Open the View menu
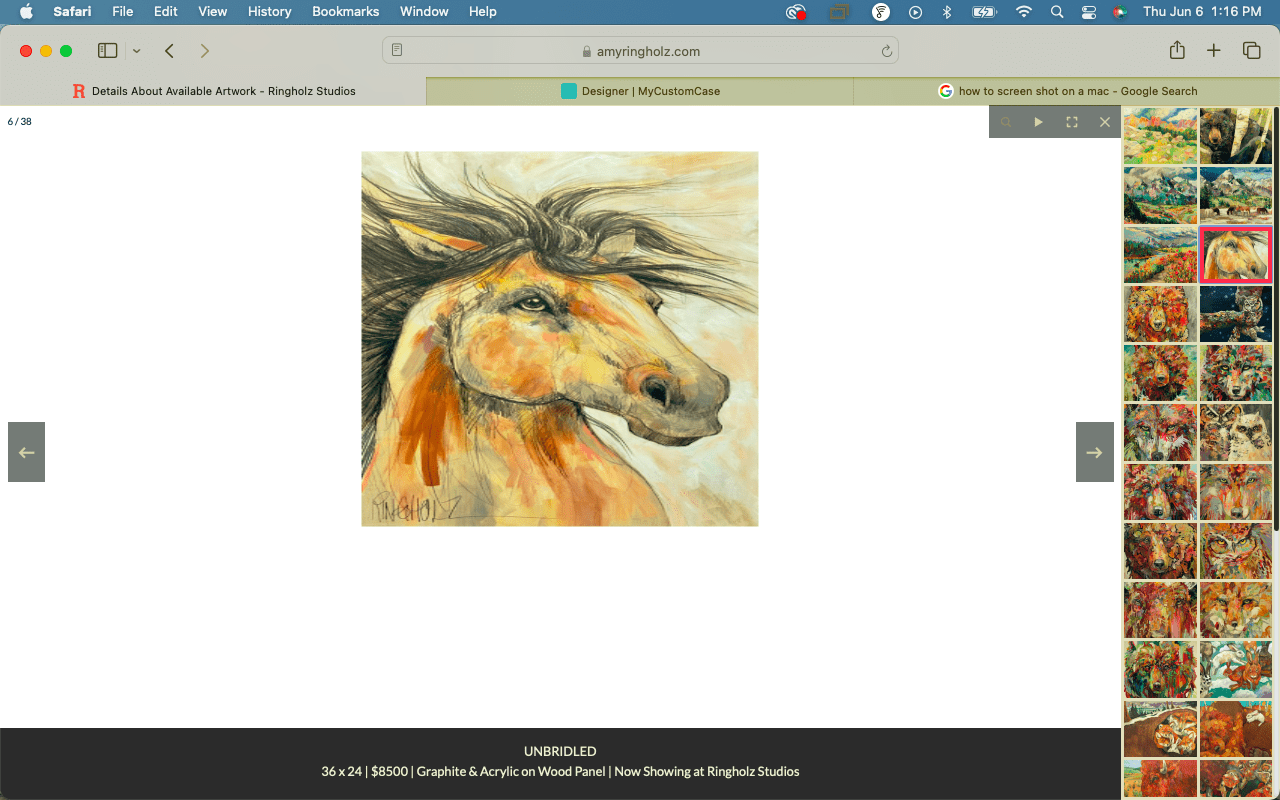This screenshot has height=800, width=1280. [213, 12]
